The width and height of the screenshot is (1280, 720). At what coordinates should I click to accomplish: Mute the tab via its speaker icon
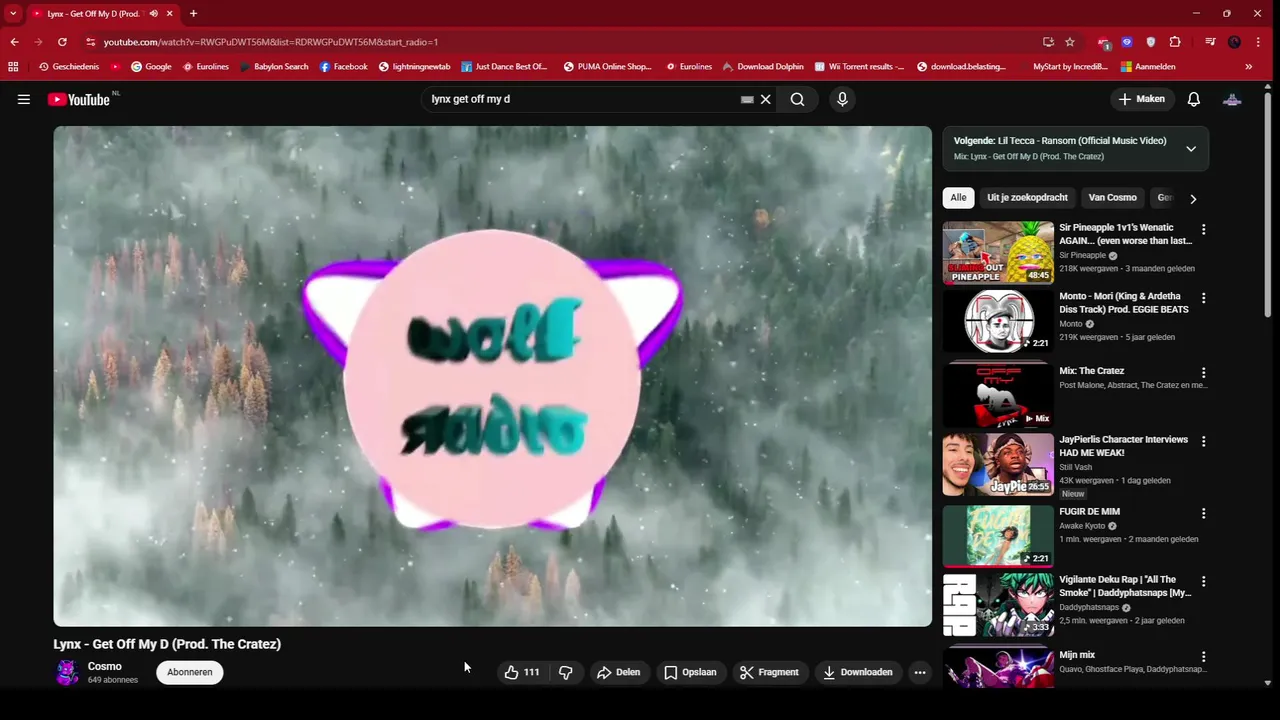click(x=154, y=14)
